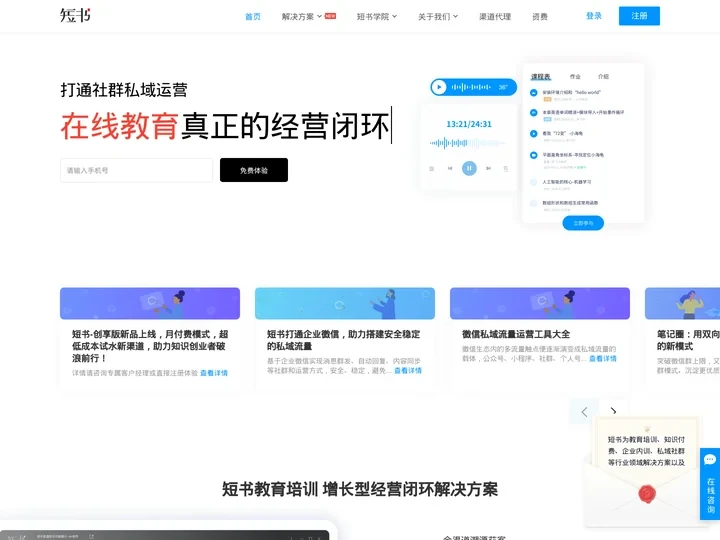Click the play icon of third lesson
The image size is (720, 540).
534,134
